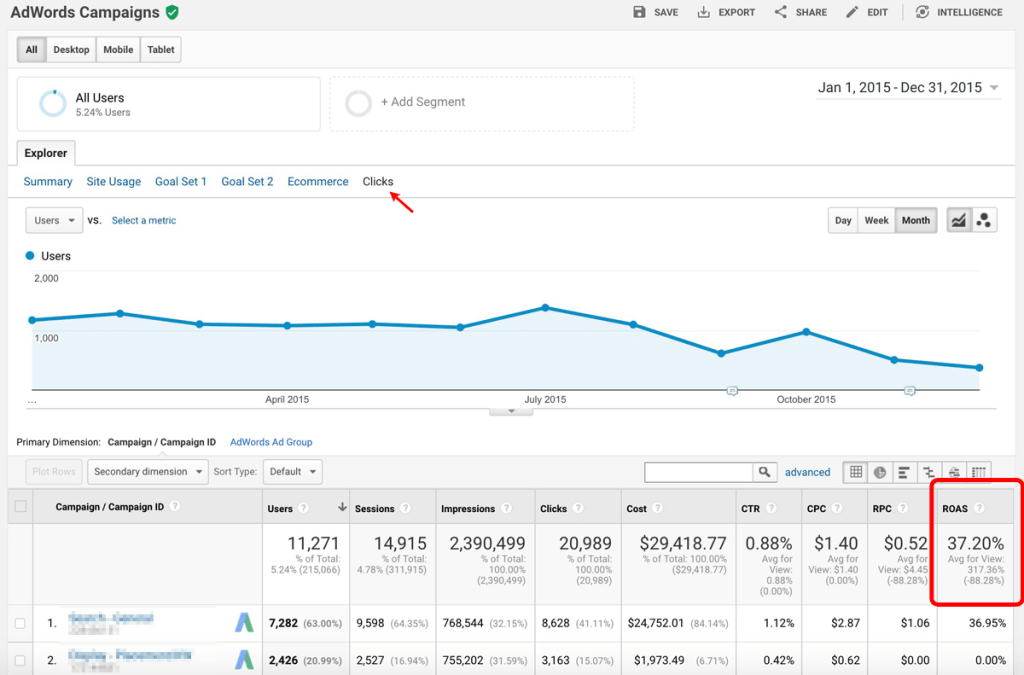The image size is (1024, 675).
Task: Open the comparison view icon
Action: coord(929,471)
